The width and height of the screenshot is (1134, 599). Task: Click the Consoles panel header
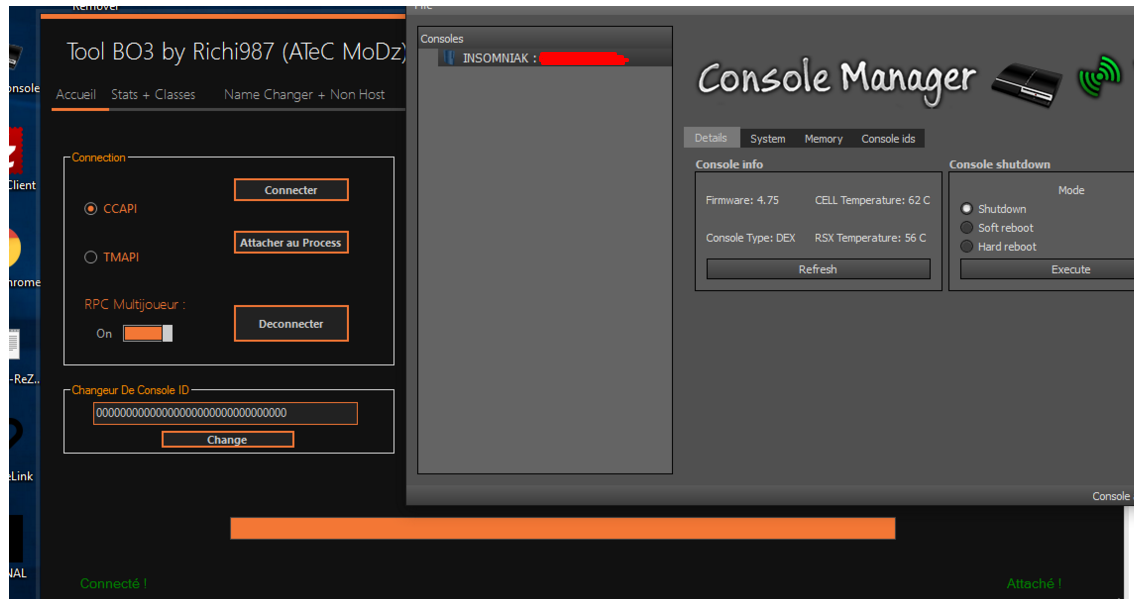pos(545,38)
